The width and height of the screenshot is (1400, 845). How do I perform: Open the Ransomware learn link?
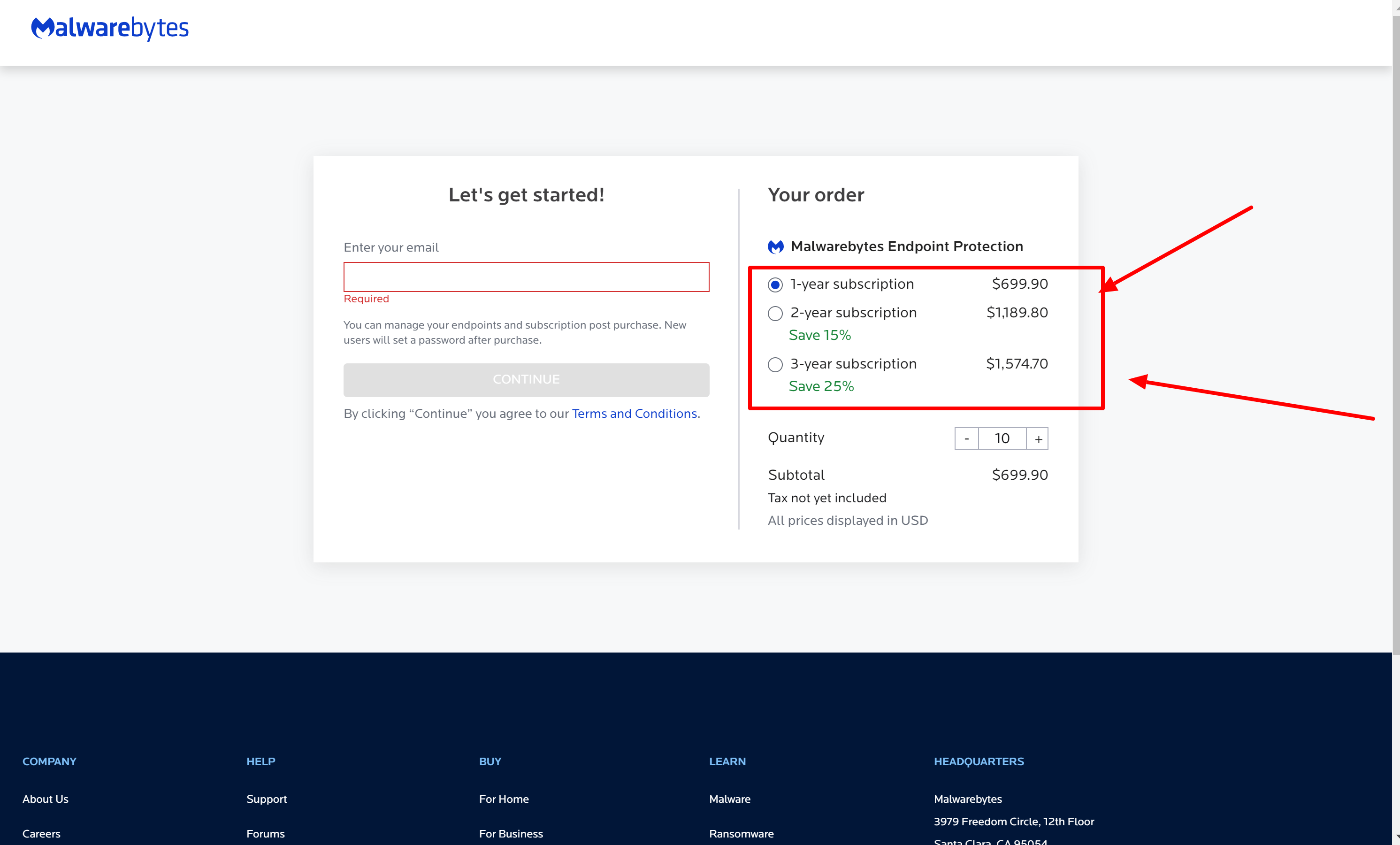point(742,834)
